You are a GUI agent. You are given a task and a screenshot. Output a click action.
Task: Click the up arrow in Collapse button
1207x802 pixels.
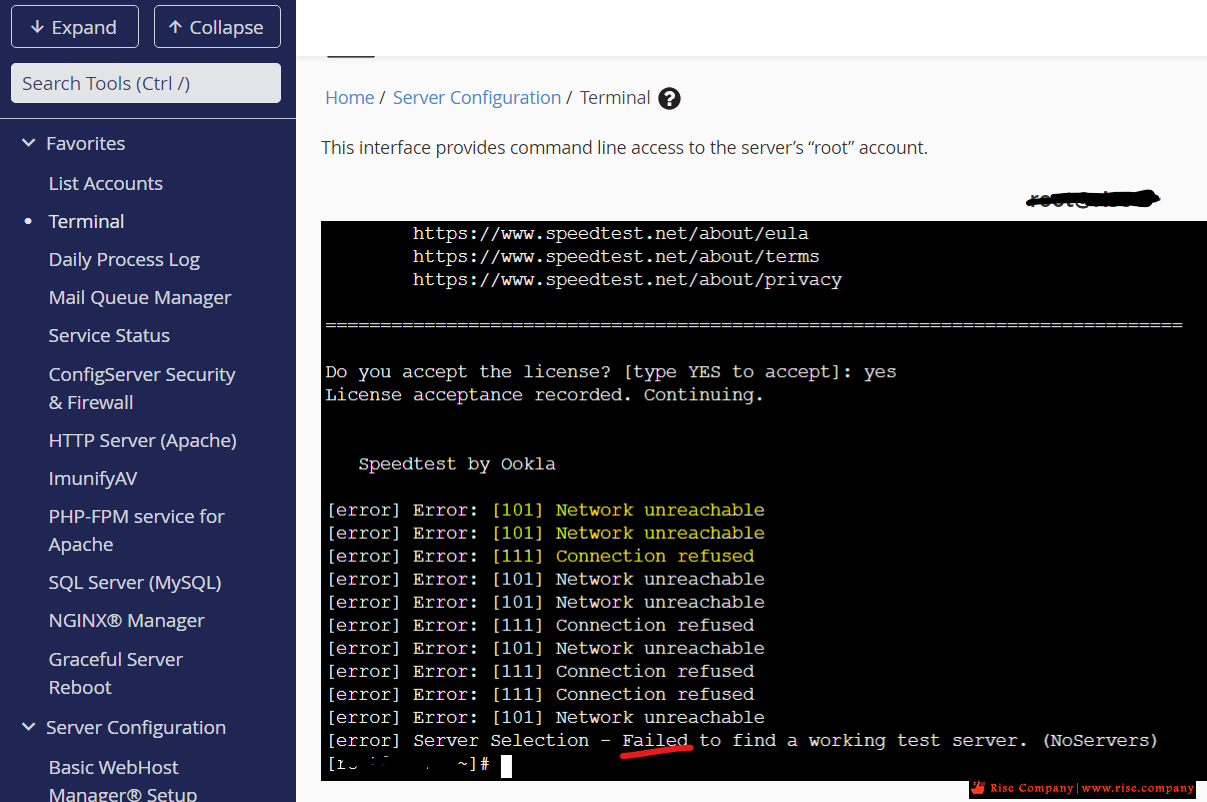[x=176, y=27]
